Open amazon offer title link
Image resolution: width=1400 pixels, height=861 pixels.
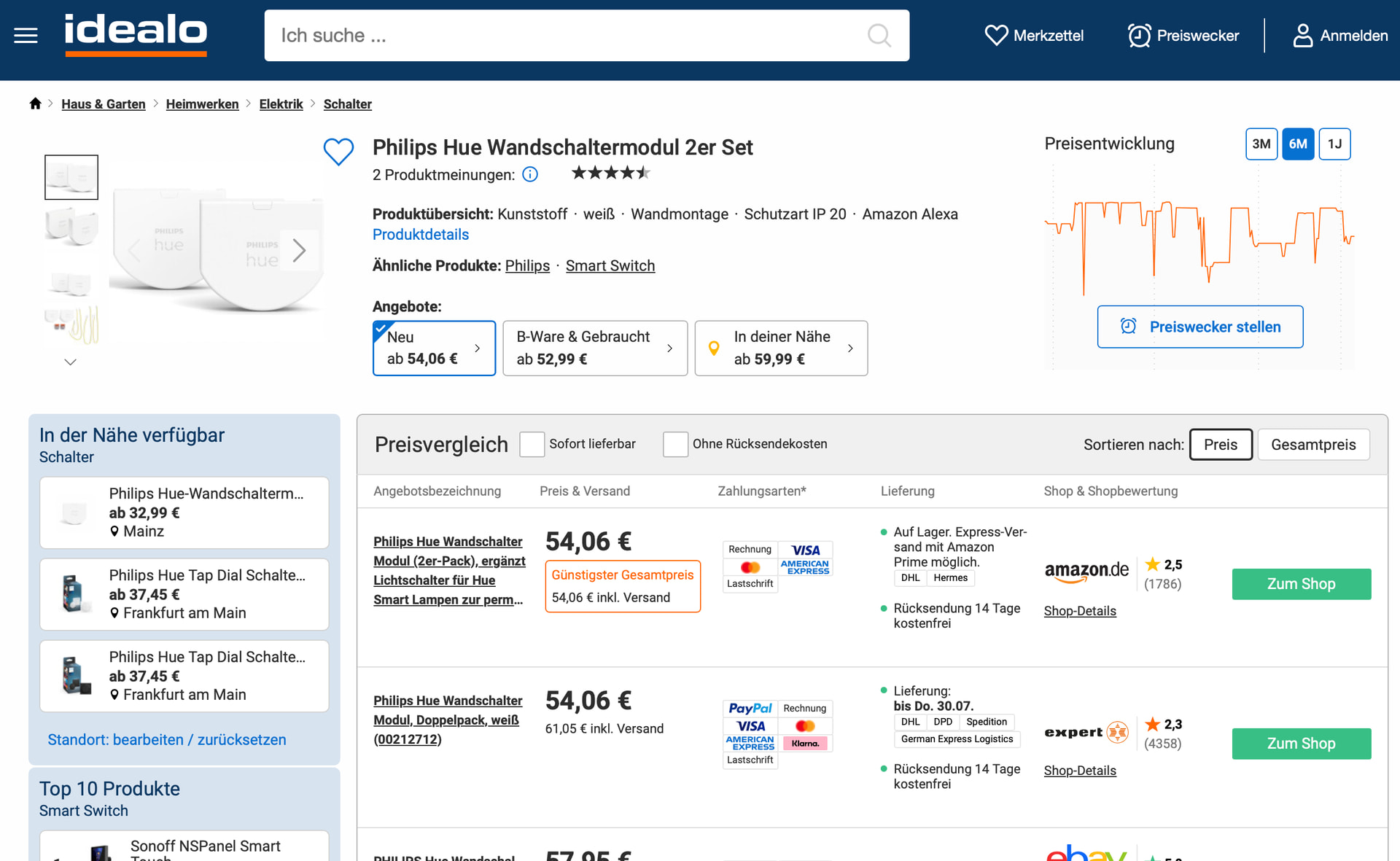[x=449, y=571]
